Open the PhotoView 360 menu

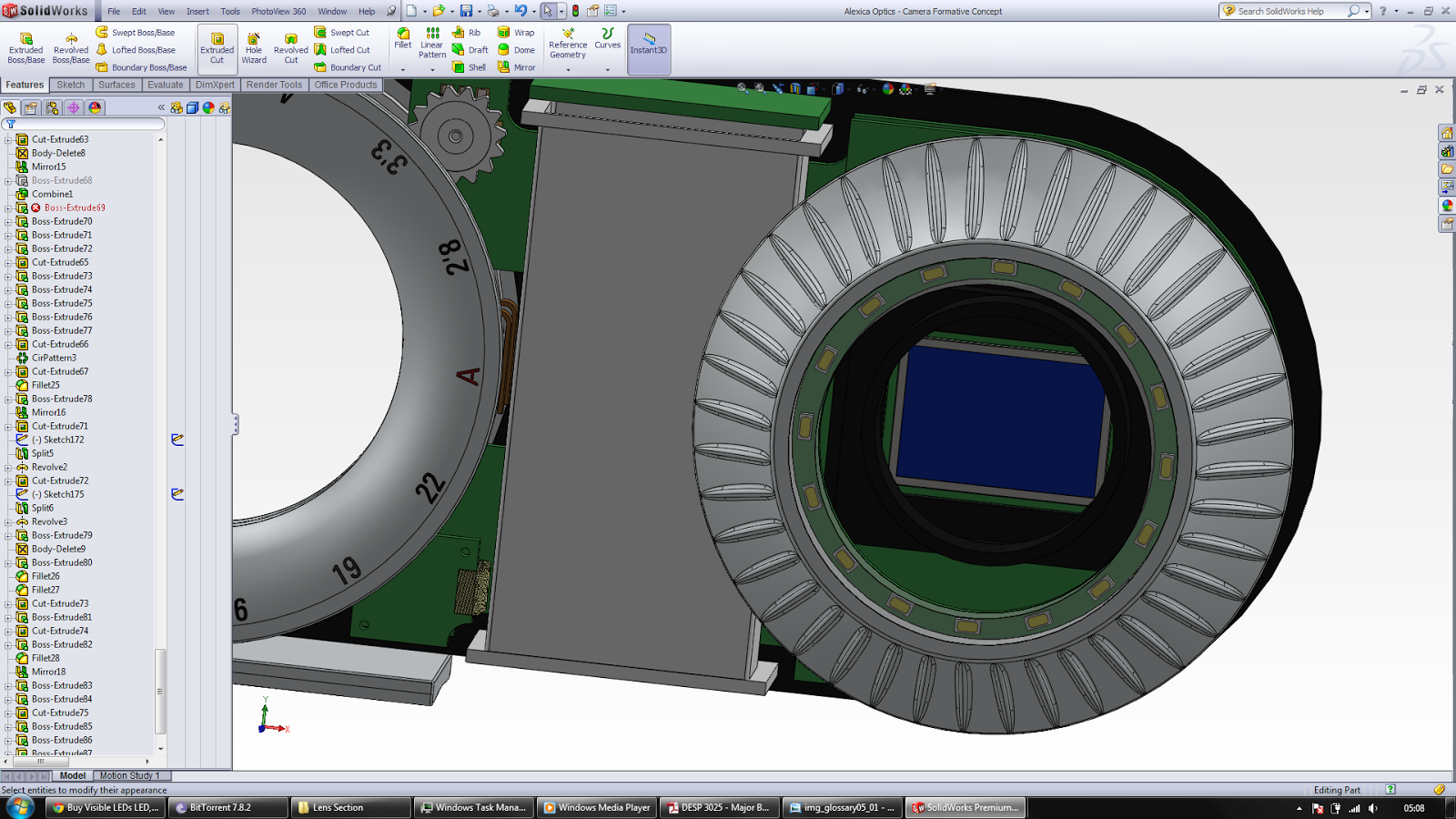[x=278, y=12]
